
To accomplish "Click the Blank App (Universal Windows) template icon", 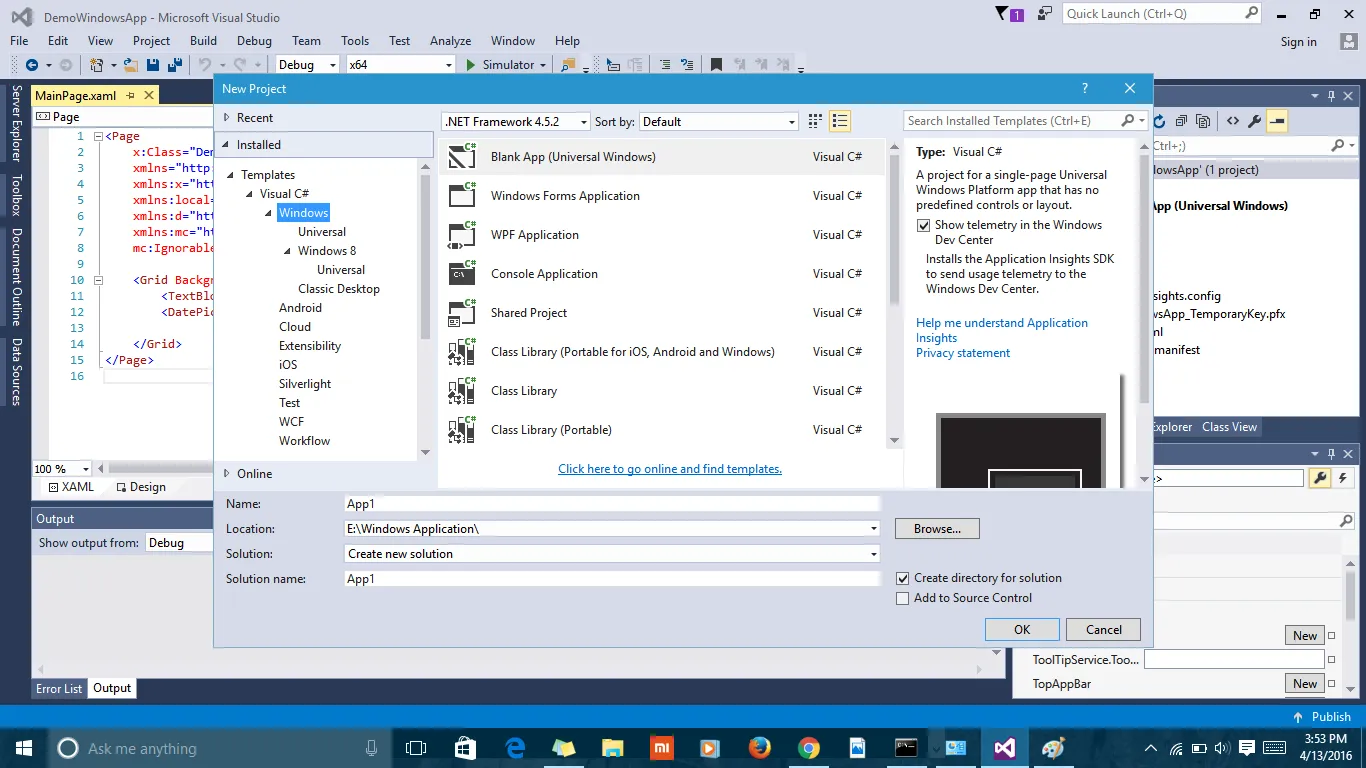I will point(462,157).
